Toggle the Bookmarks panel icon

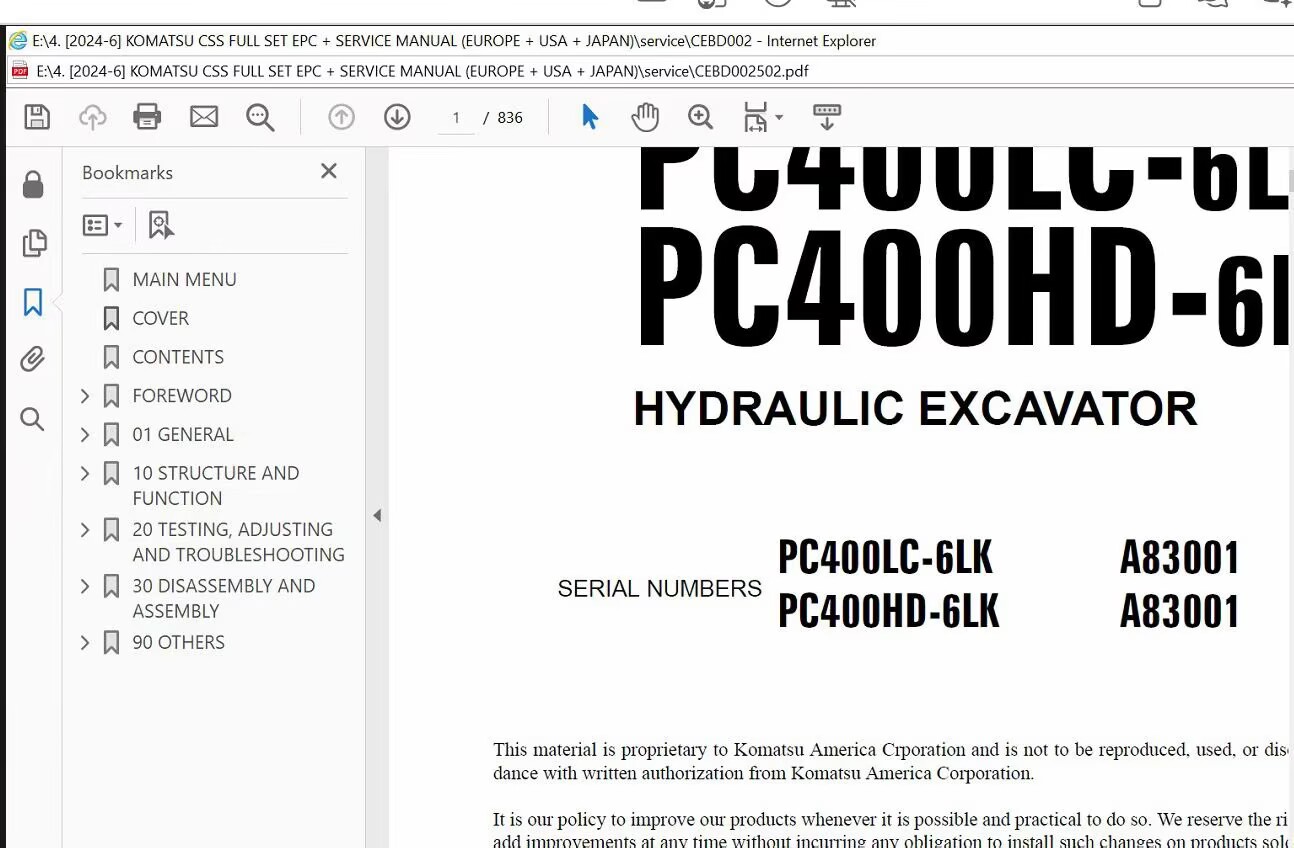[x=33, y=302]
